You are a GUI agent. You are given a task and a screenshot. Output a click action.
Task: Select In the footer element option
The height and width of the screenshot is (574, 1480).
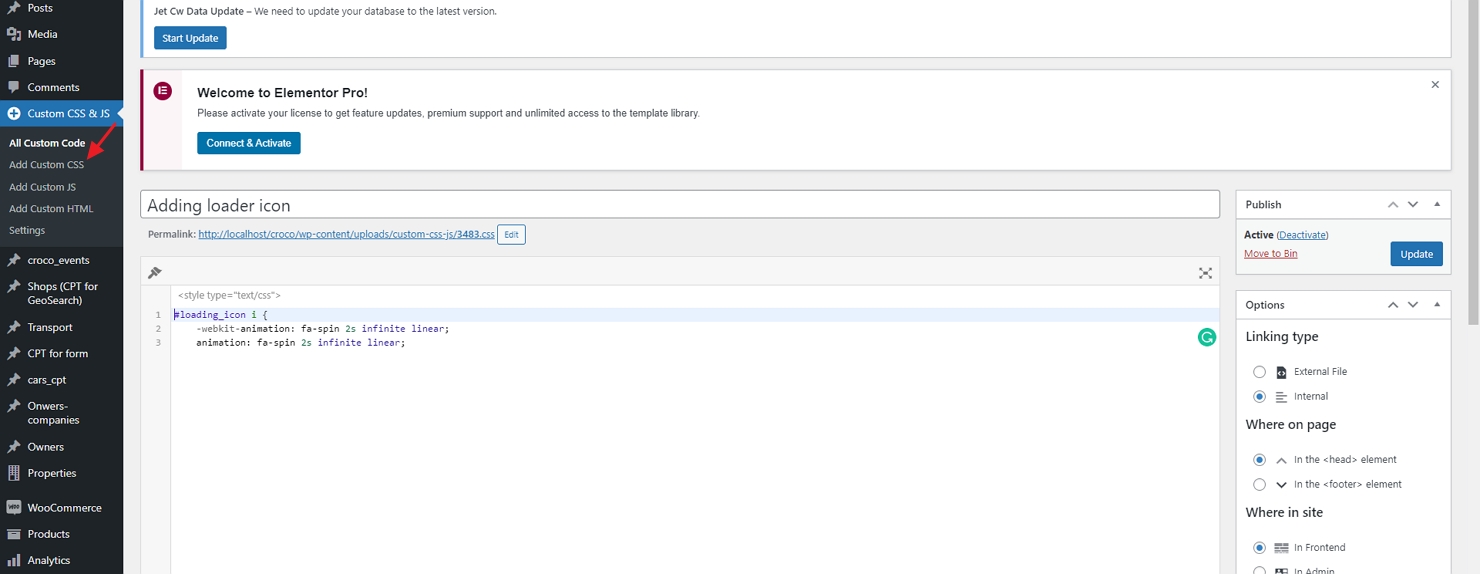[1260, 485]
